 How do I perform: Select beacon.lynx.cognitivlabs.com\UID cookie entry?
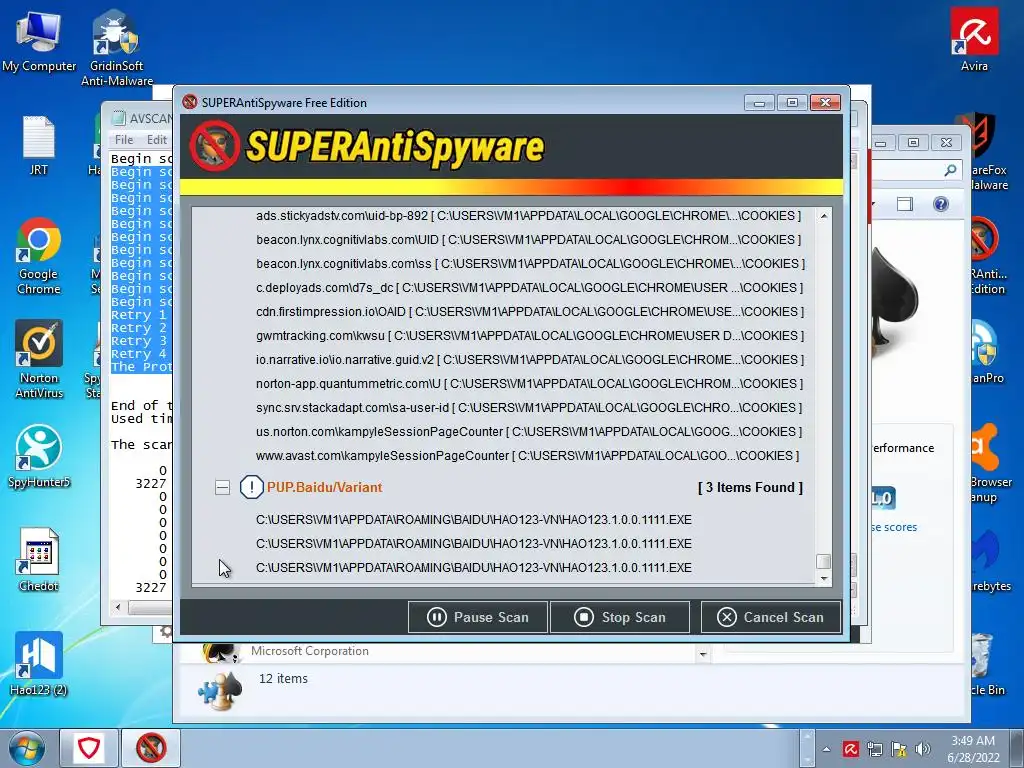[528, 240]
